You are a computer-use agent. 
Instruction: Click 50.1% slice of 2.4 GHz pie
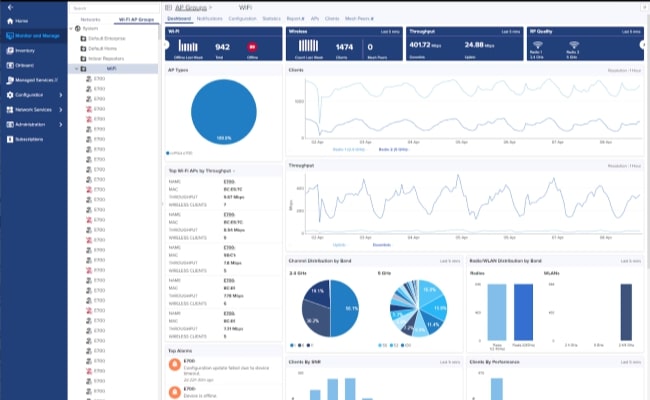pyautogui.click(x=347, y=308)
